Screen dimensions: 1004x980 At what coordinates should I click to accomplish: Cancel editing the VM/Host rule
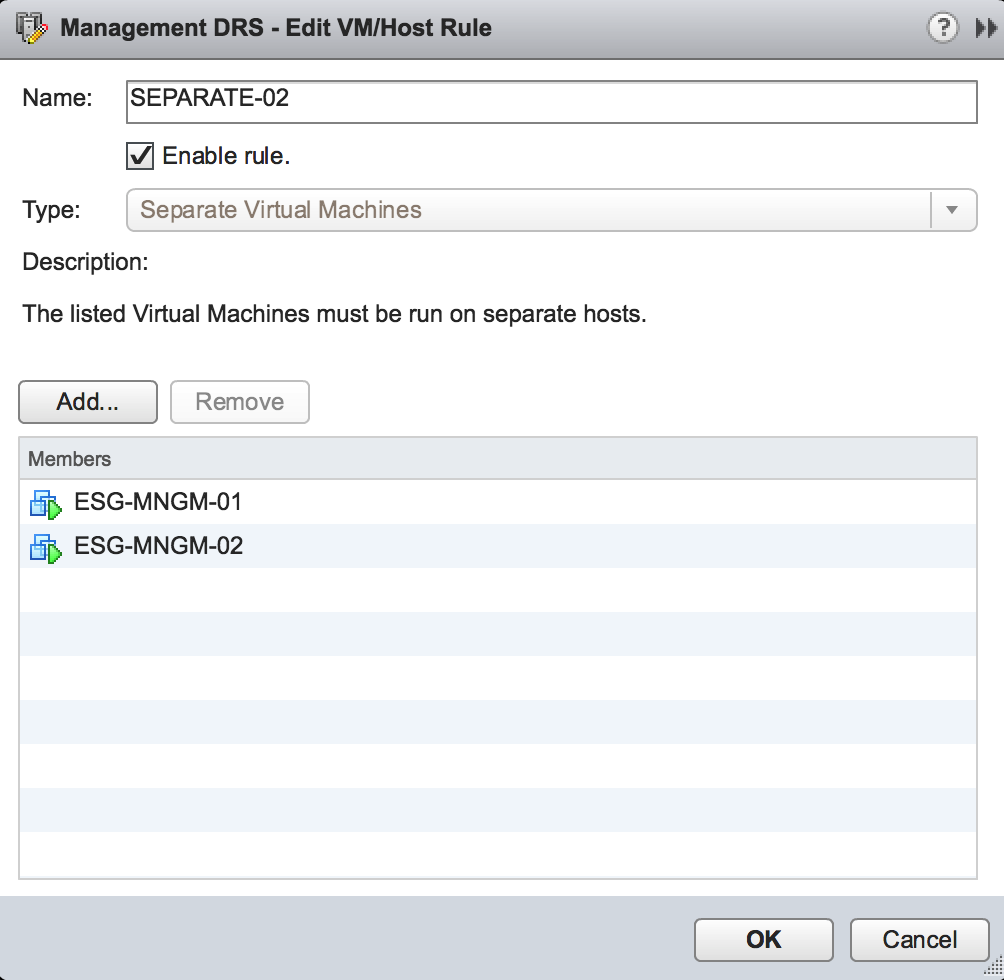(919, 939)
